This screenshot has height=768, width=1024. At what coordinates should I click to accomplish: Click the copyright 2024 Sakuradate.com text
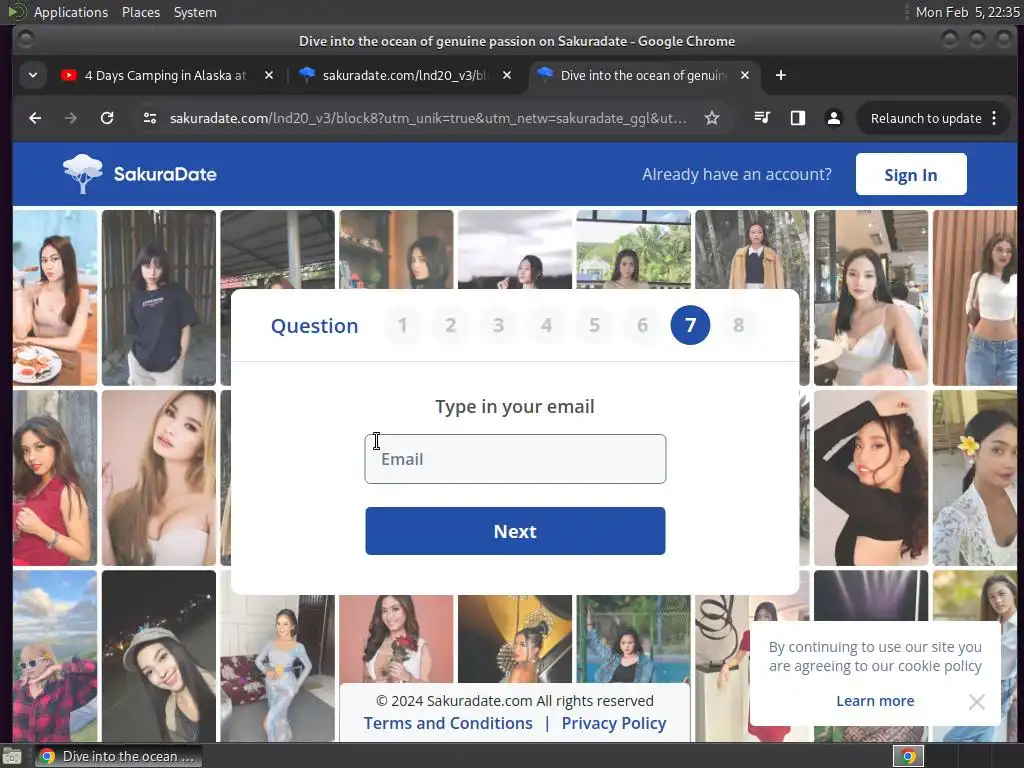(x=515, y=701)
